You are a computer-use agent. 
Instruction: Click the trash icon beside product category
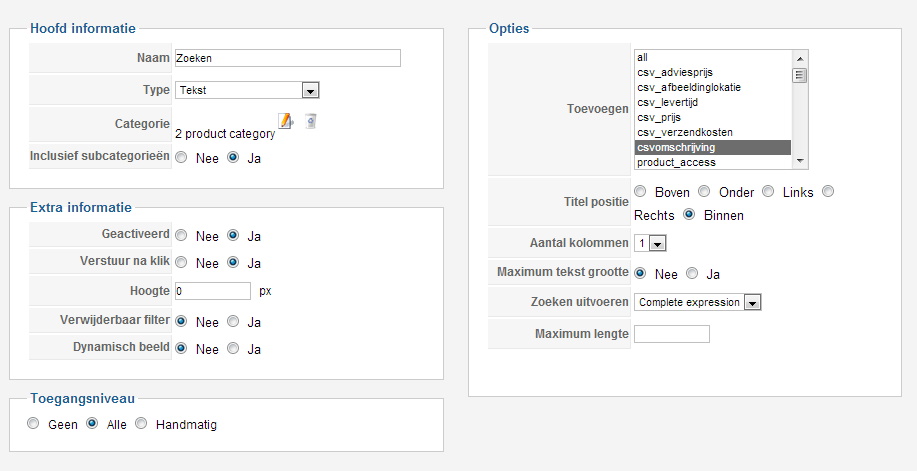[311, 121]
